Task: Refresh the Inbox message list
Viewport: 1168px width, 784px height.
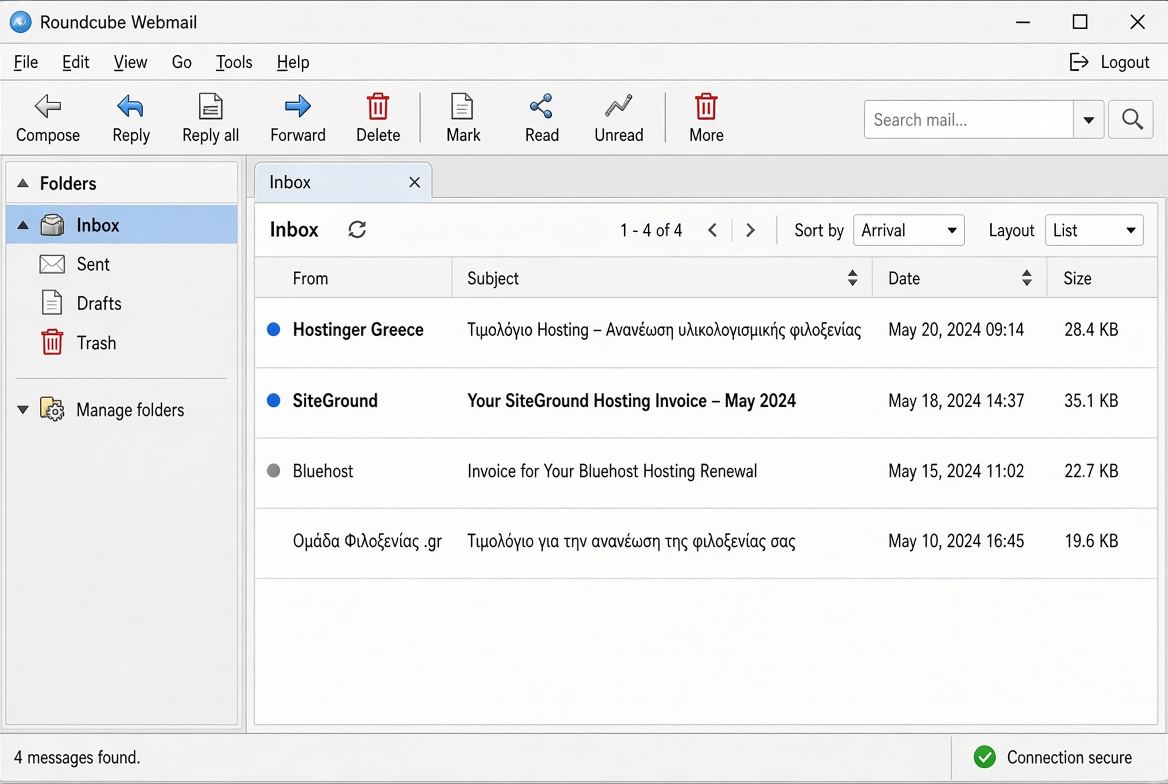Action: click(x=357, y=230)
